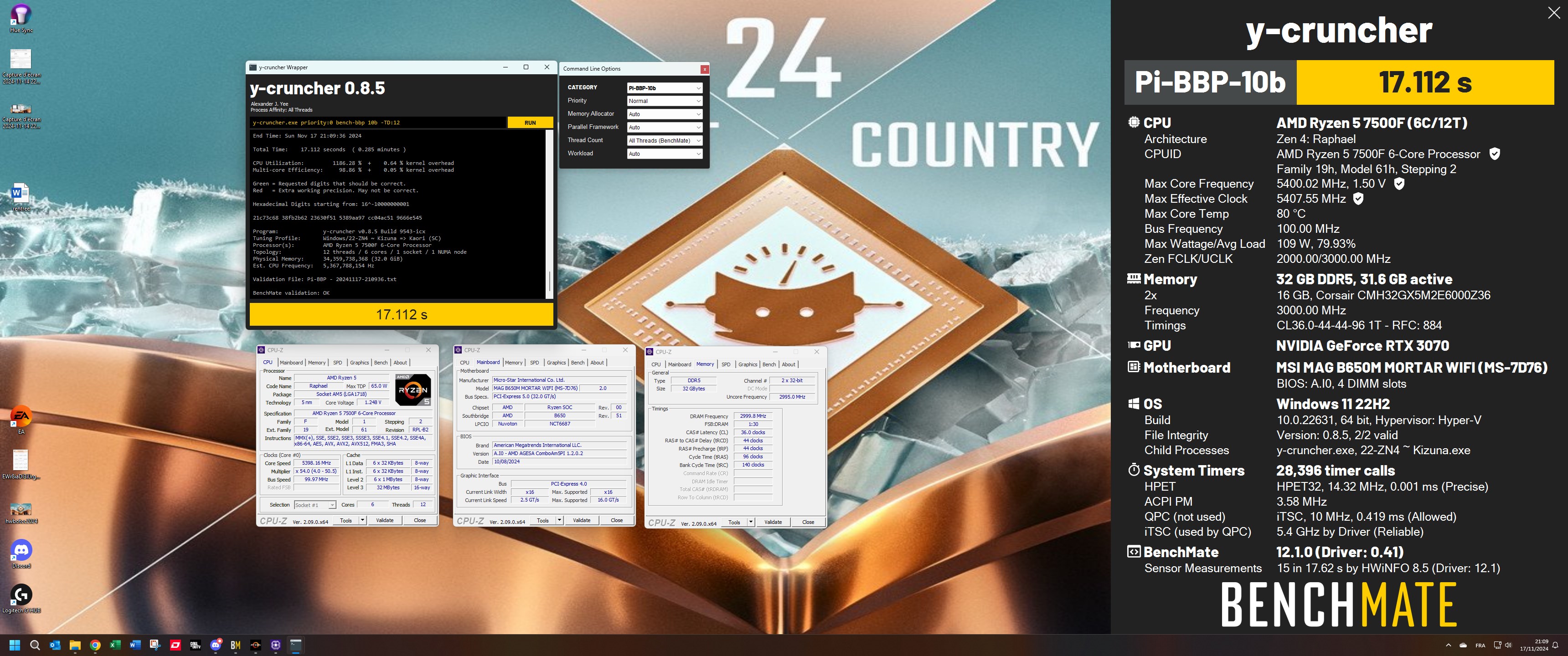Select the rentree Word document on desktop
The height and width of the screenshot is (656, 1568).
point(21,196)
